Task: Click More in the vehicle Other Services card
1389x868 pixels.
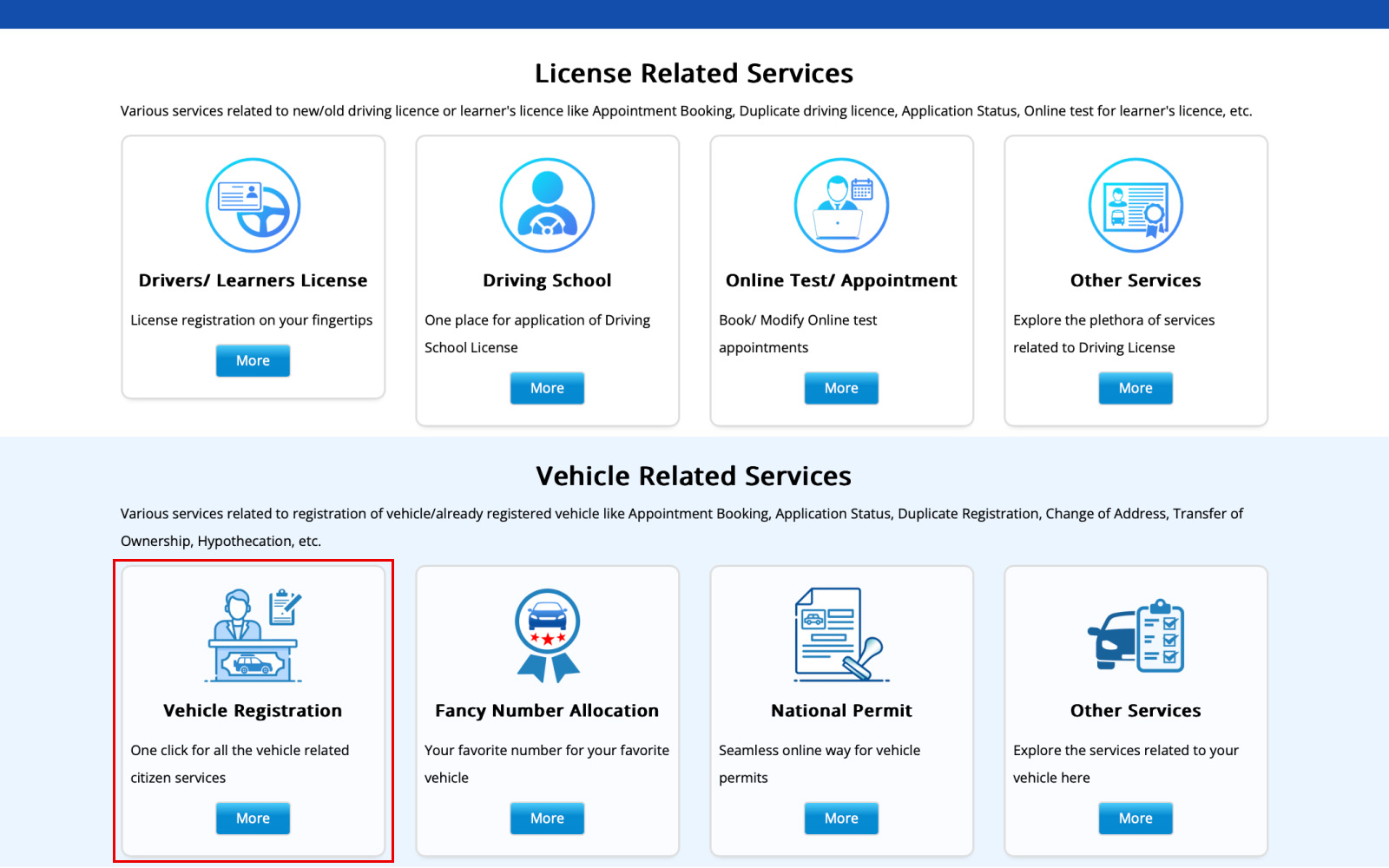Action: point(1136,818)
